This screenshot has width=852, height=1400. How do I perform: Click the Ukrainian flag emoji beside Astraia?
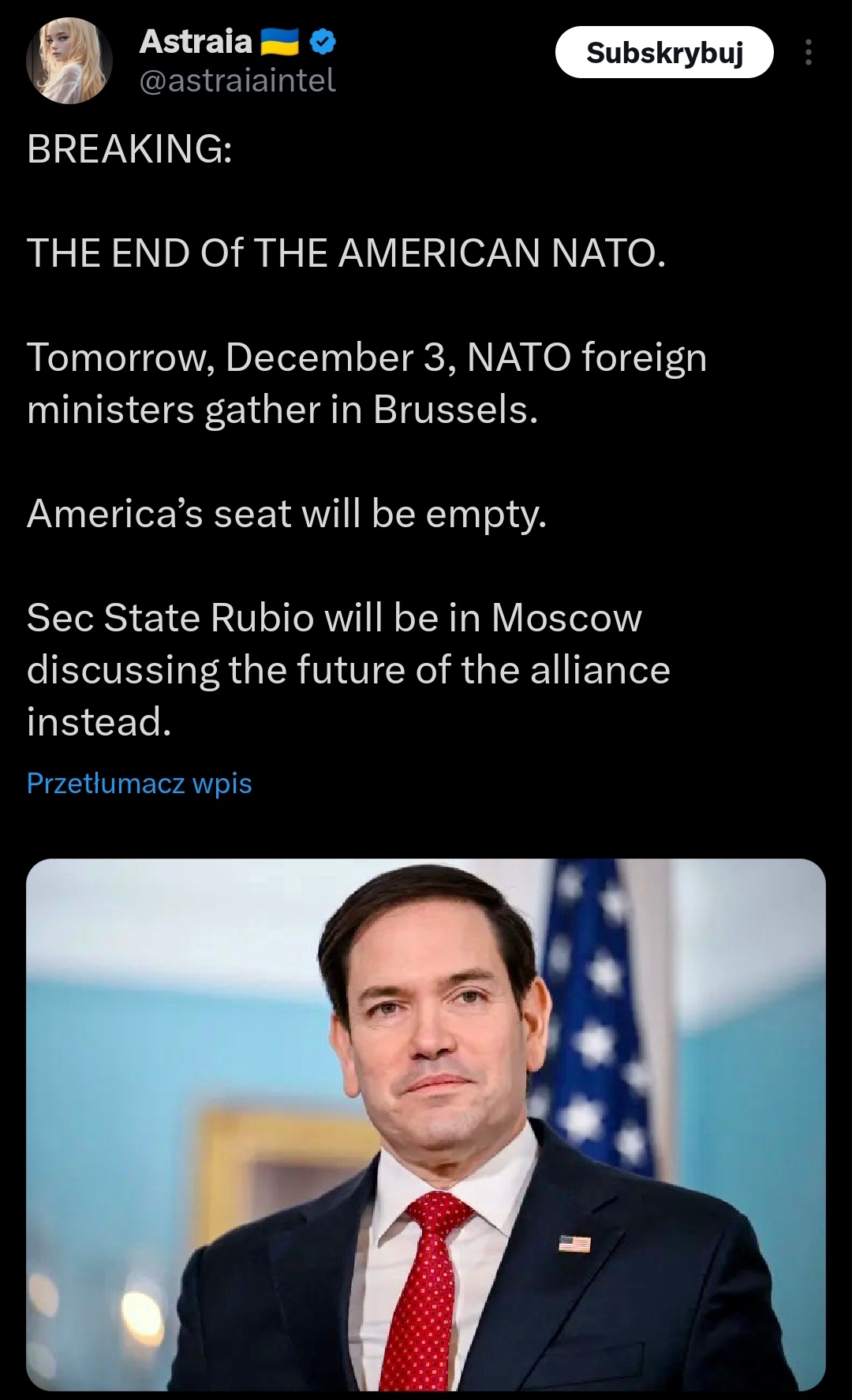click(279, 42)
